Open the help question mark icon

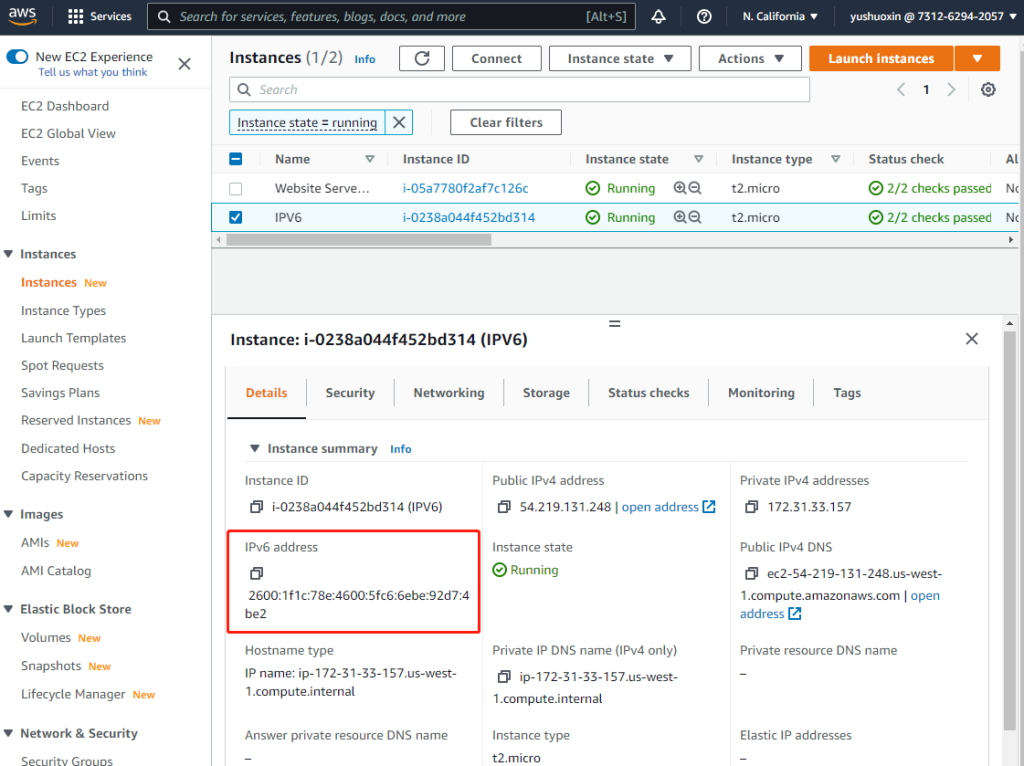tap(704, 17)
